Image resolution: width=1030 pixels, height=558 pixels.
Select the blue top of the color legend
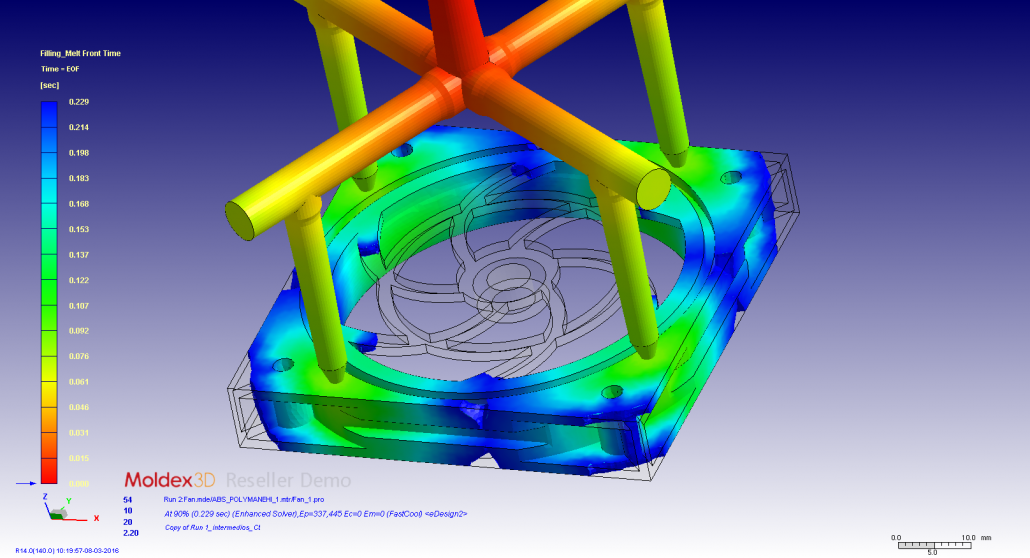coord(49,108)
